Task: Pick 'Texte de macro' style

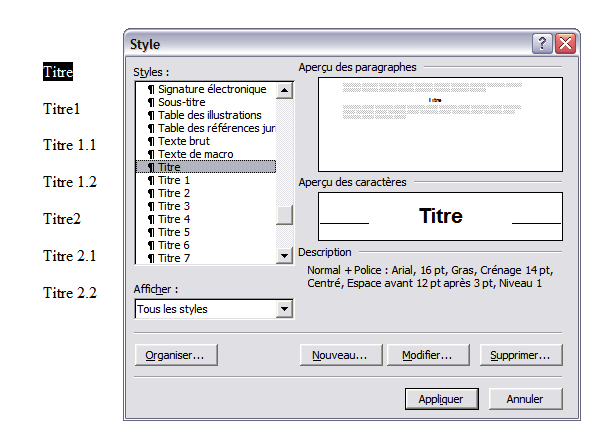Action: point(195,154)
